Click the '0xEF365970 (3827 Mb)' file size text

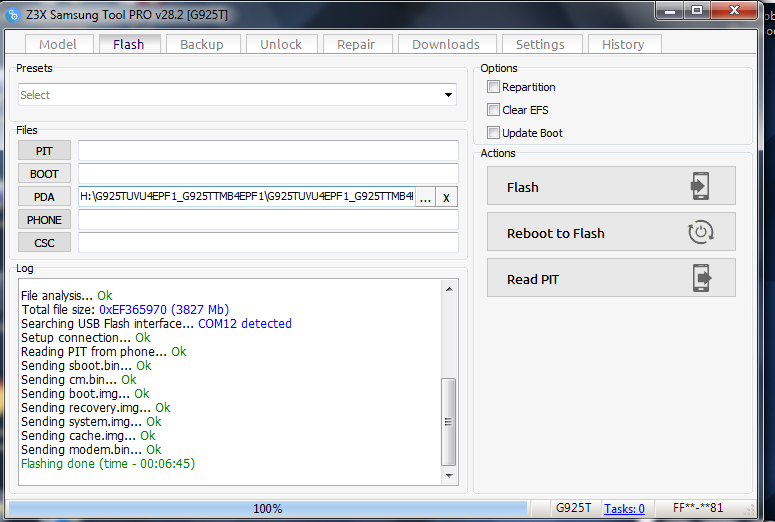point(164,310)
